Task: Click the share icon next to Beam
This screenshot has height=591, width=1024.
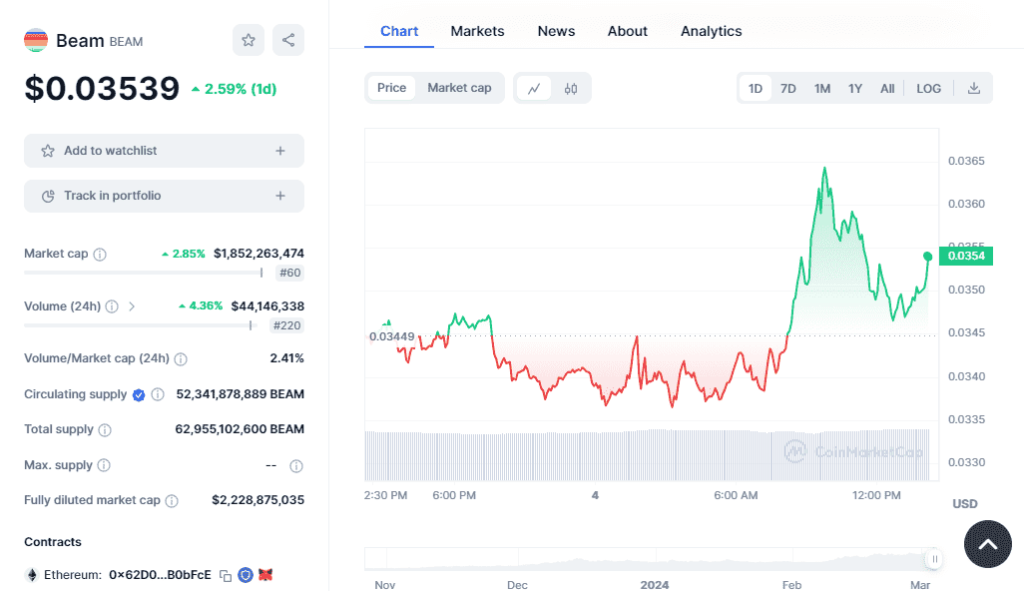Action: point(288,40)
